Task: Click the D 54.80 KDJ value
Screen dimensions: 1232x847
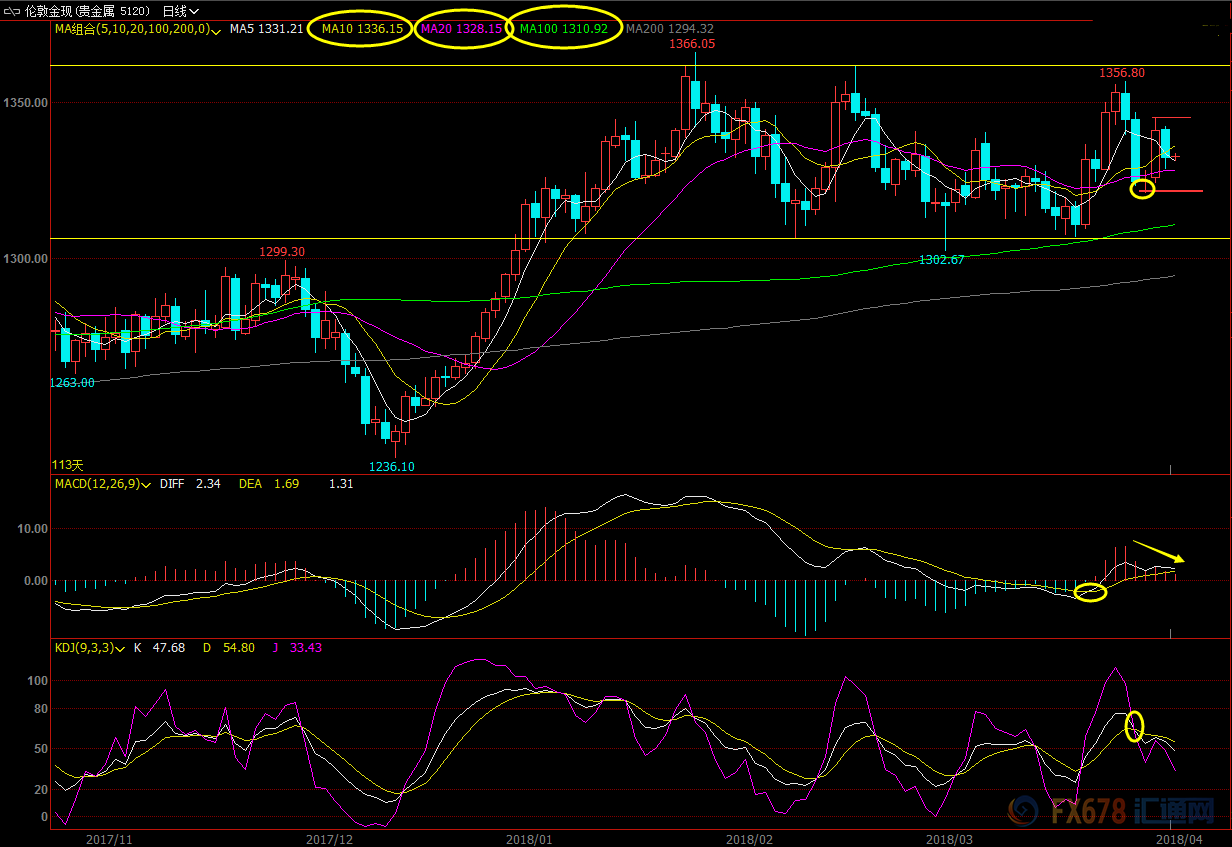Action: pos(228,648)
